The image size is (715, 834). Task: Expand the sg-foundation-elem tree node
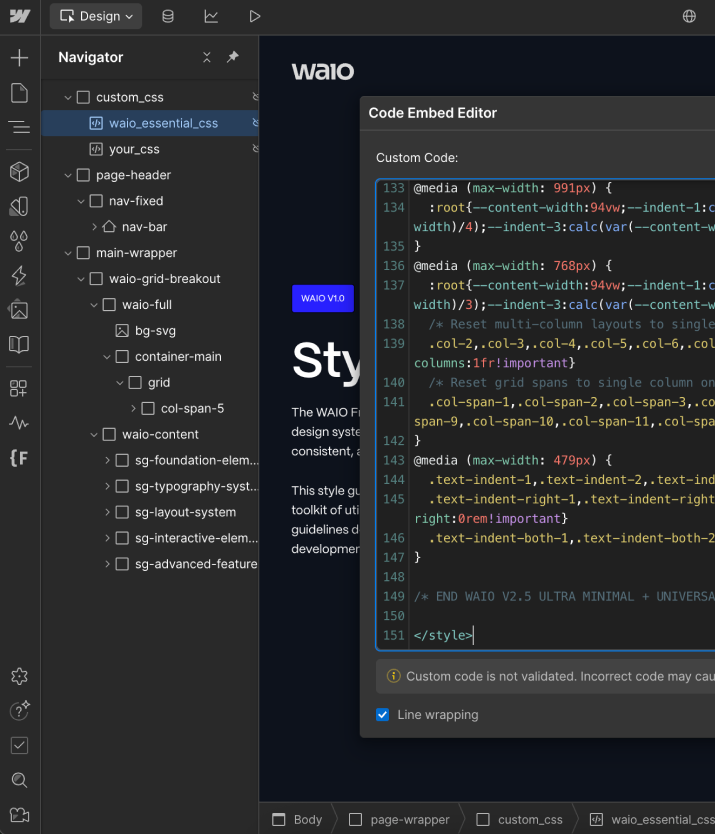click(x=107, y=461)
